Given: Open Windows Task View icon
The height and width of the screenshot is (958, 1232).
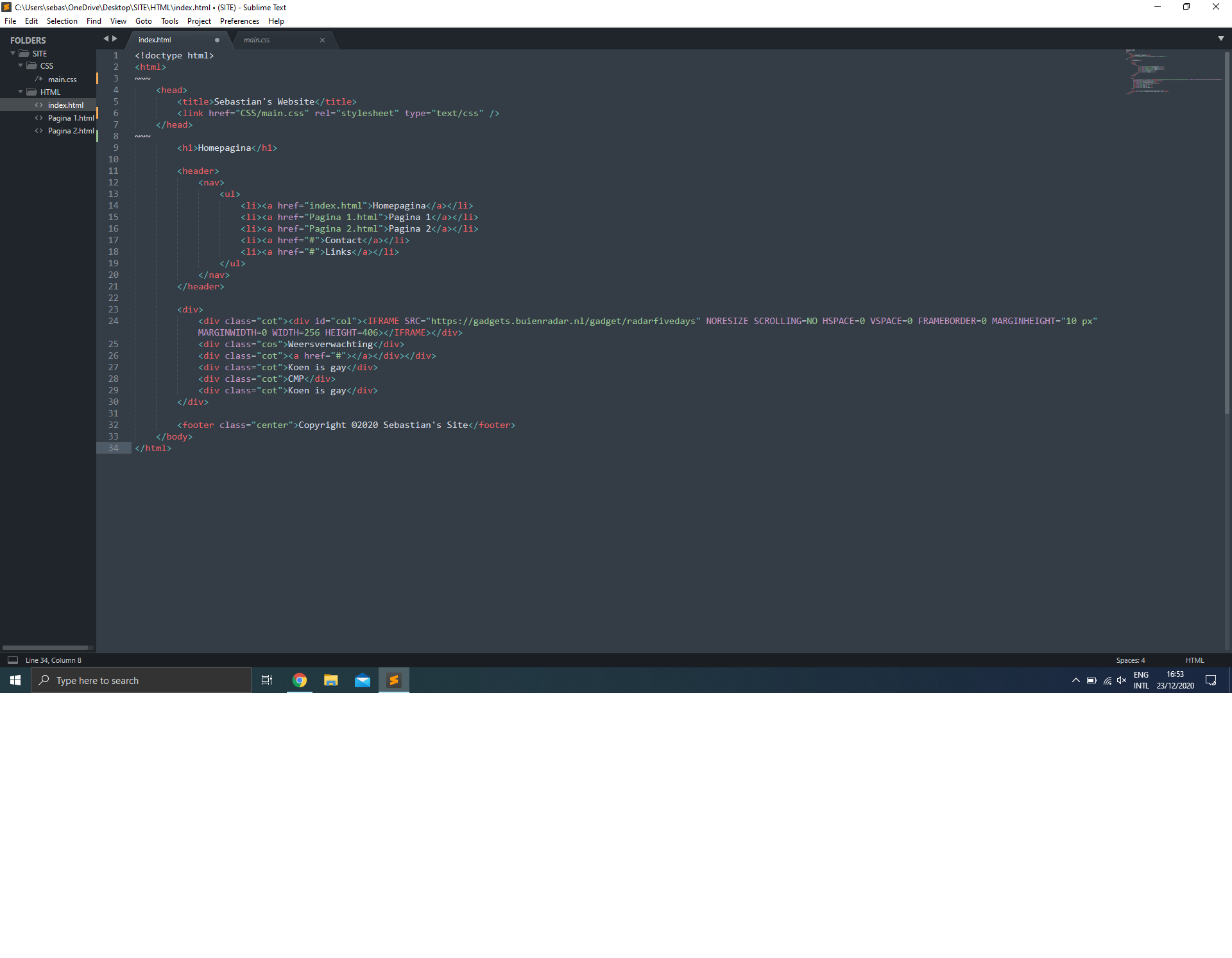Looking at the screenshot, I should pos(267,680).
